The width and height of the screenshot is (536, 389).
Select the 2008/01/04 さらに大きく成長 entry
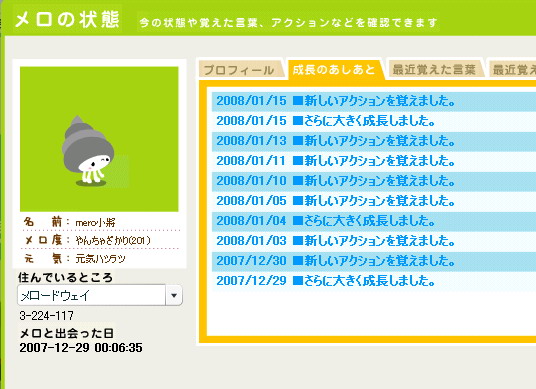click(x=374, y=221)
